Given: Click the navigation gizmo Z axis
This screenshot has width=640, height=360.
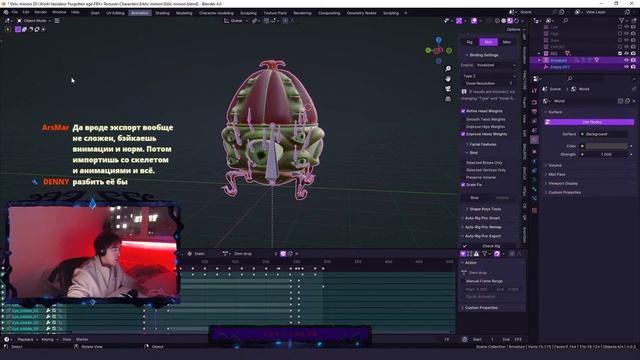Looking at the screenshot, I should (x=438, y=40).
